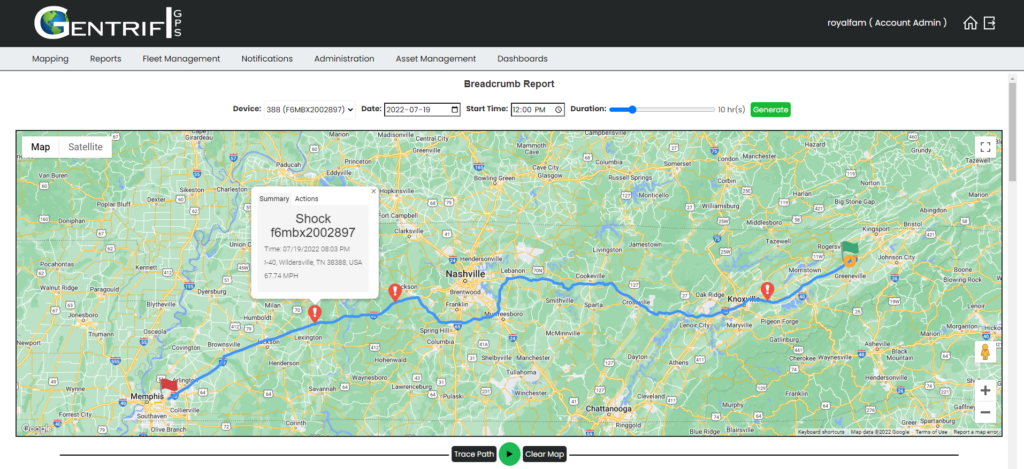Open Keyboard shortcuts link on map

[x=820, y=432]
